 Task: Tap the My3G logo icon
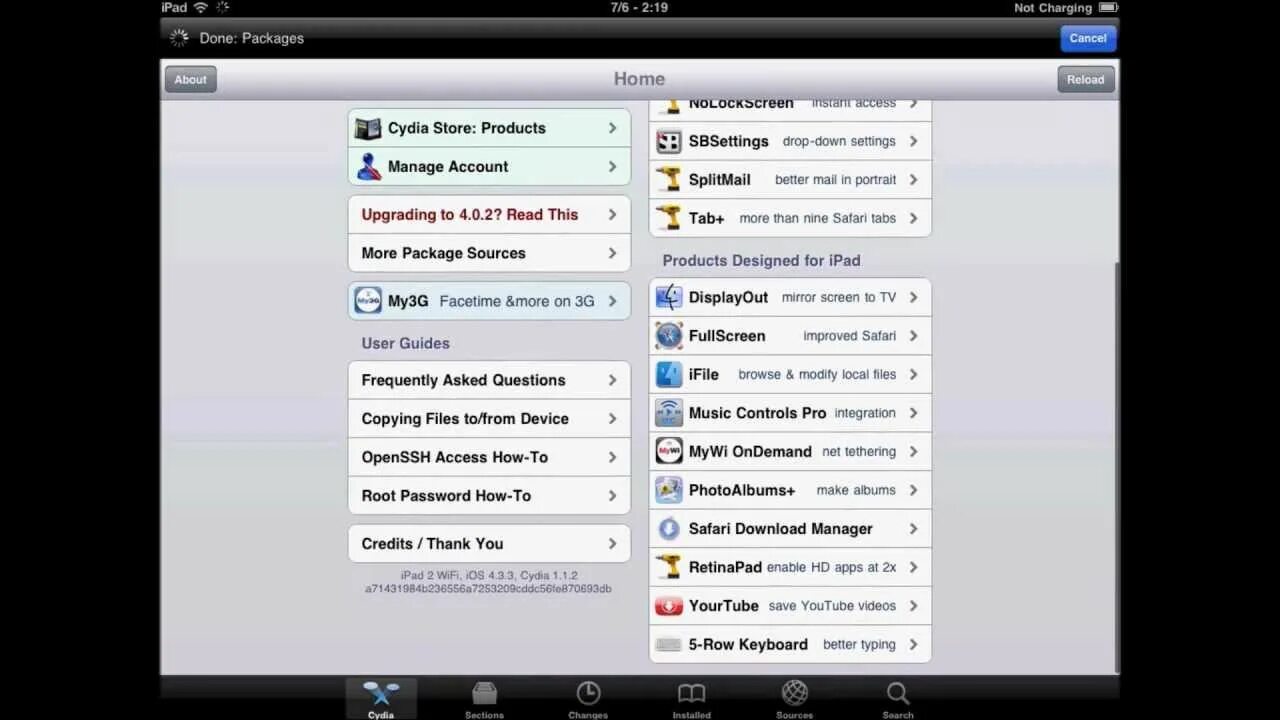point(368,300)
